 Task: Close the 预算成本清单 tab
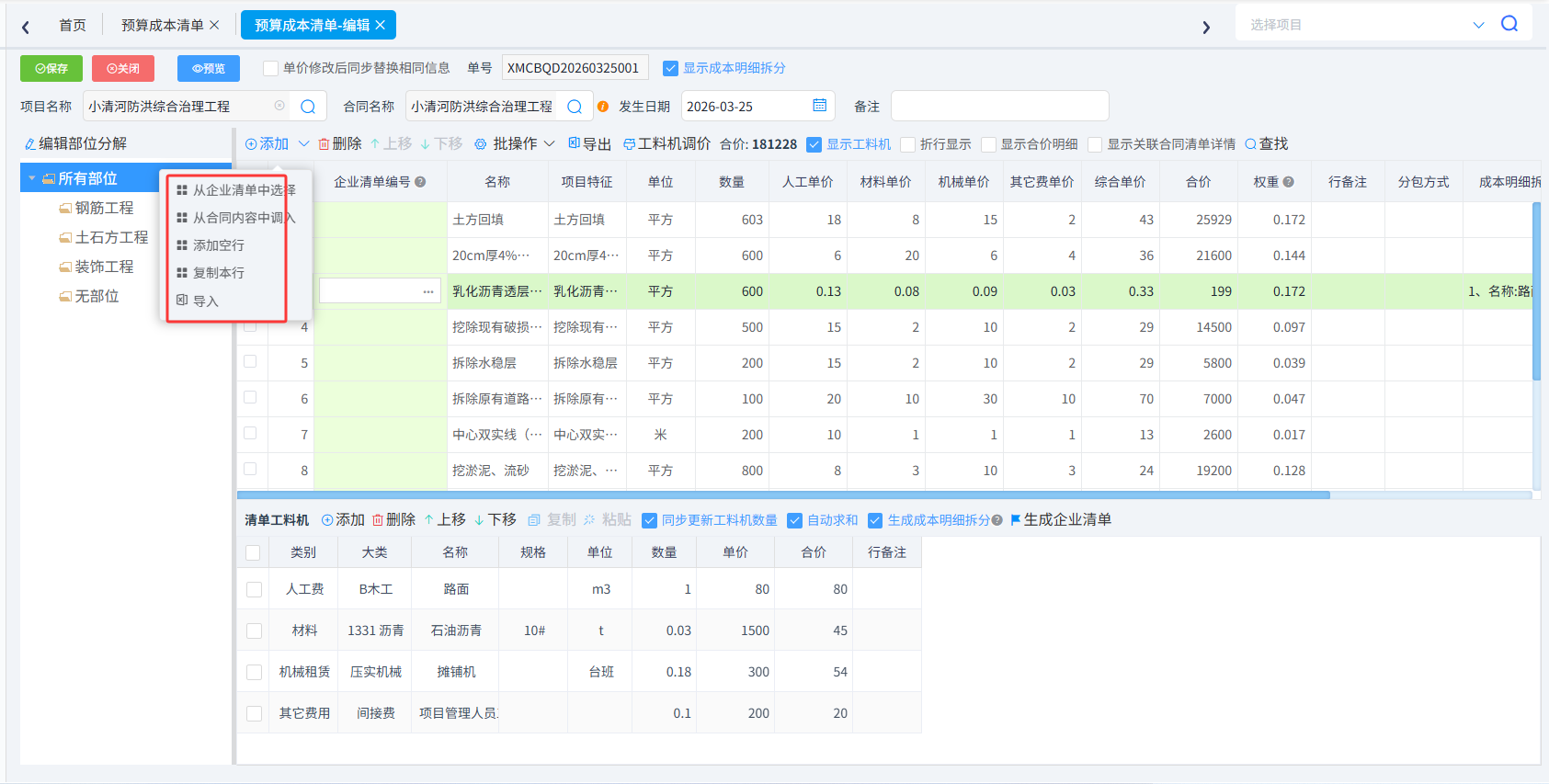pos(214,25)
